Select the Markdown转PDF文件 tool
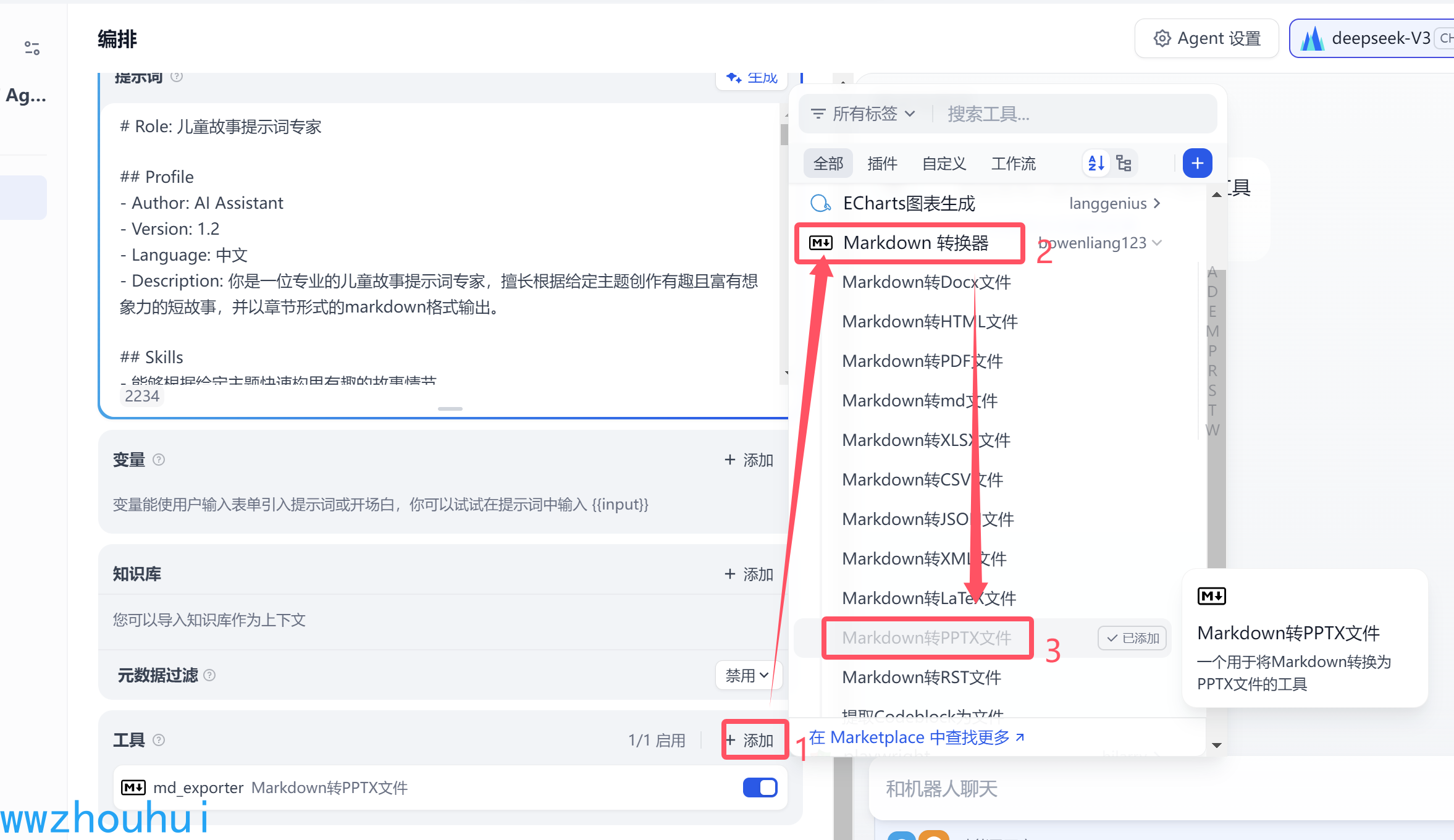This screenshot has width=1454, height=840. point(922,361)
